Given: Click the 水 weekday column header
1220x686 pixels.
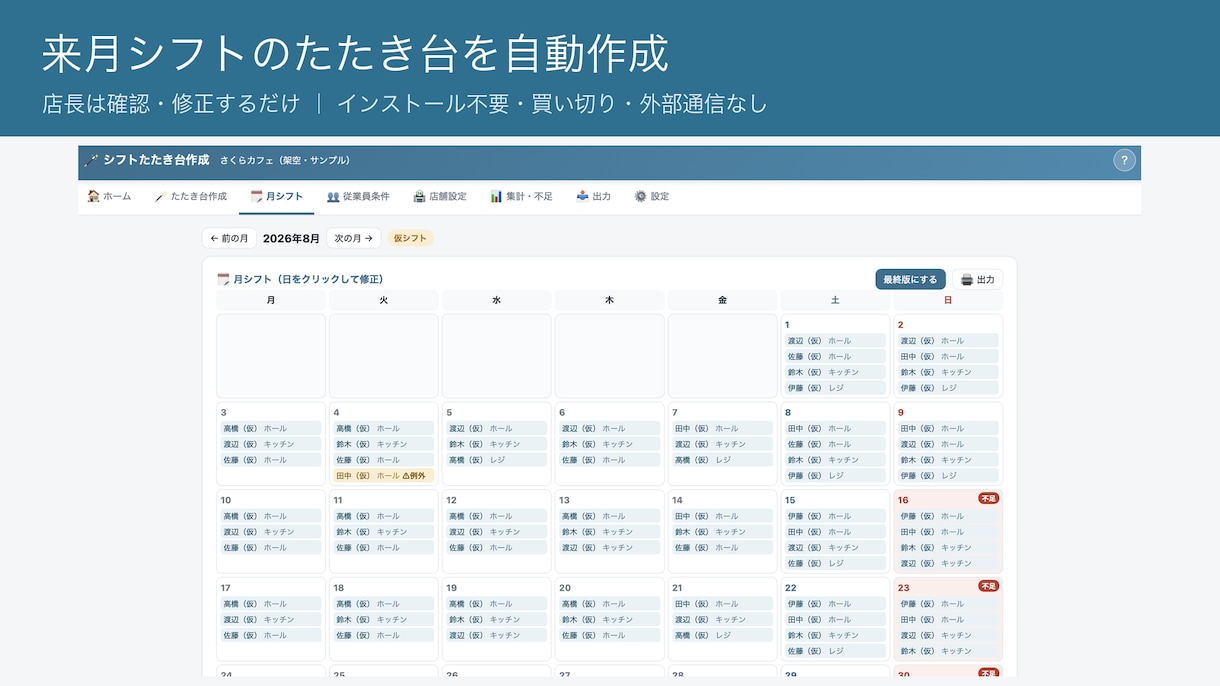Looking at the screenshot, I should click(497, 300).
